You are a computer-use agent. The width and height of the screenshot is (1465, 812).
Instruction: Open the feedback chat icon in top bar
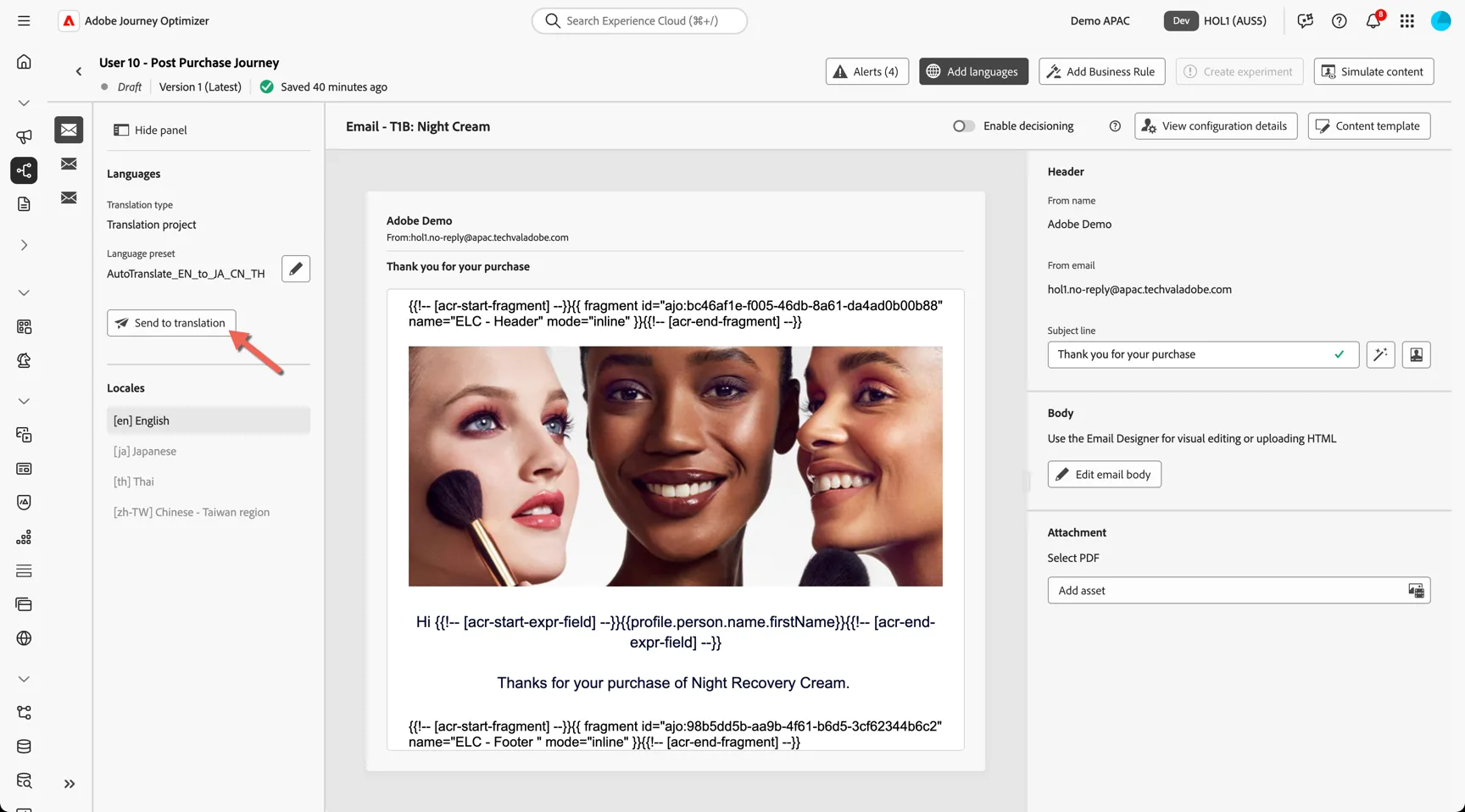(x=1305, y=20)
